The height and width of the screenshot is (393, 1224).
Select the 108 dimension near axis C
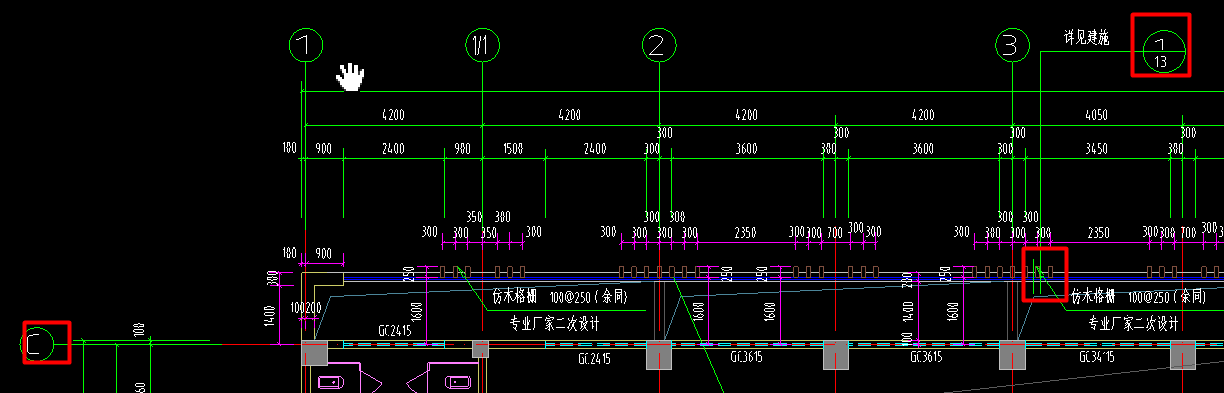[139, 329]
